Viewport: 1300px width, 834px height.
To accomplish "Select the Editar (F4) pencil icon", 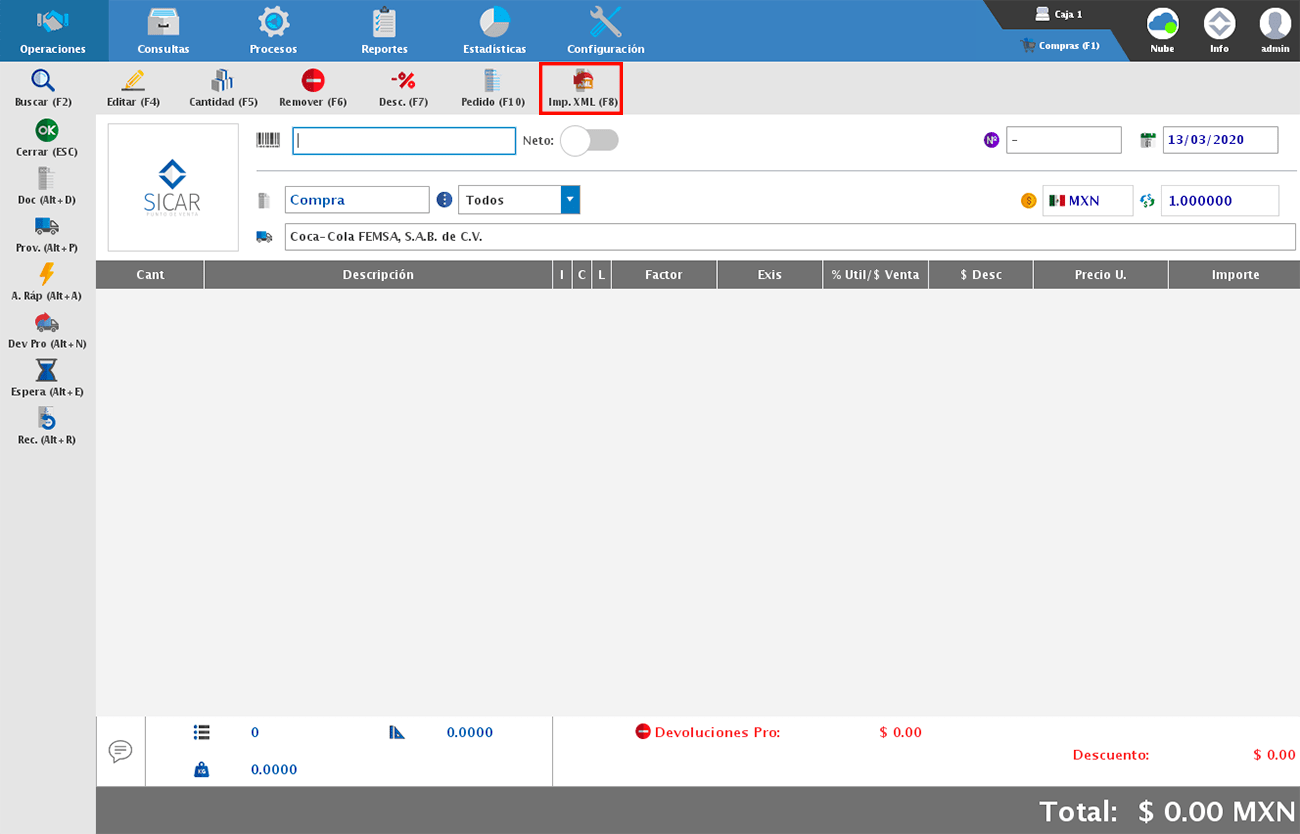I will 133,81.
